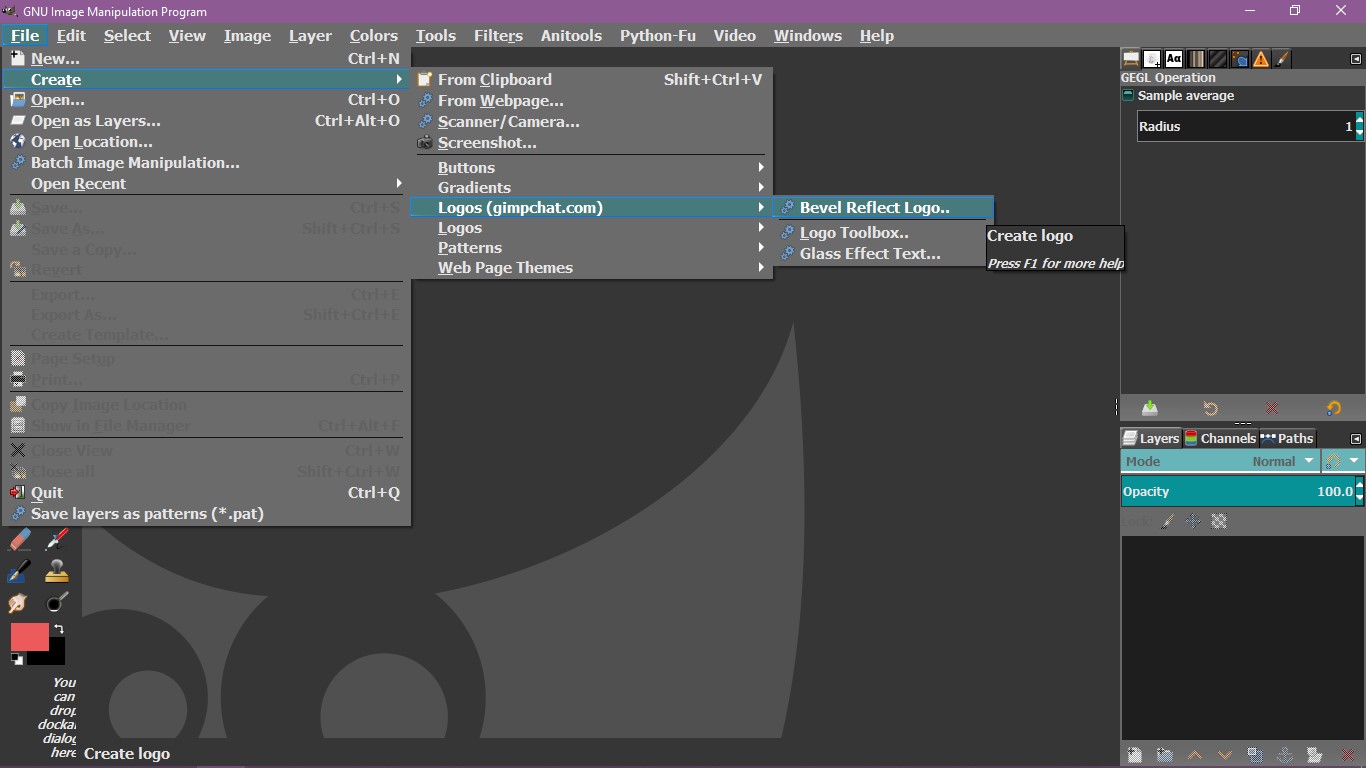Switch to the Paths tab

(1287, 438)
